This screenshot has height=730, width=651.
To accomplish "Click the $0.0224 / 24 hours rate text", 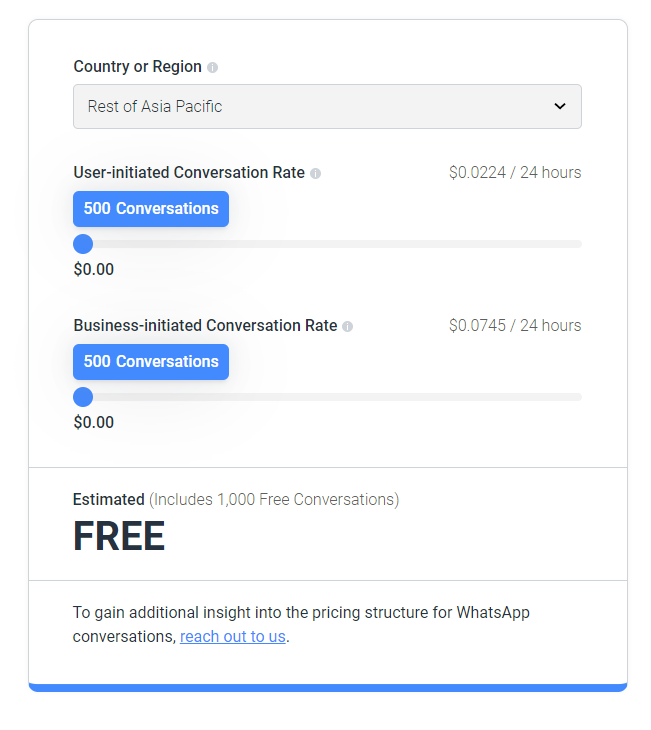I will tap(515, 173).
